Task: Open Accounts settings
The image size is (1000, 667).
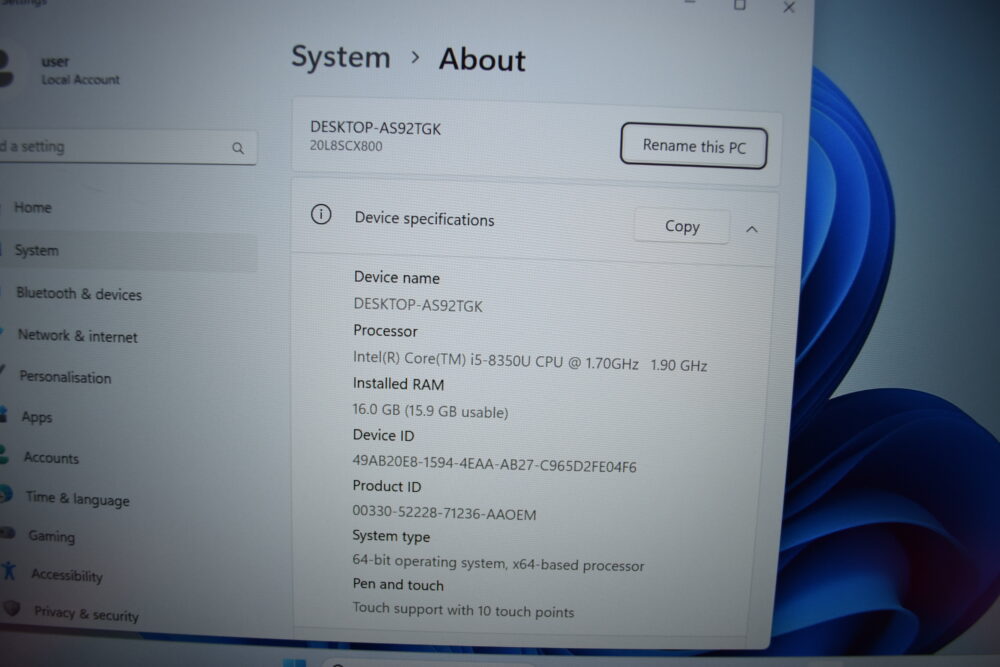Action: (51, 458)
